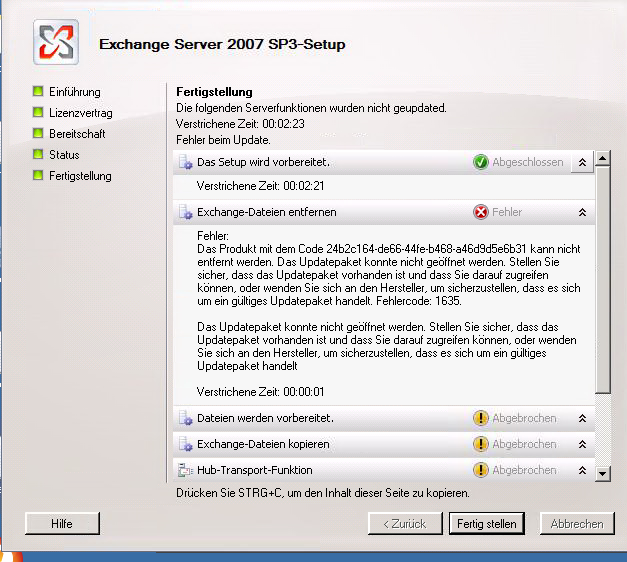Click the Fertig stellen button
The height and width of the screenshot is (562, 627).
tap(487, 524)
